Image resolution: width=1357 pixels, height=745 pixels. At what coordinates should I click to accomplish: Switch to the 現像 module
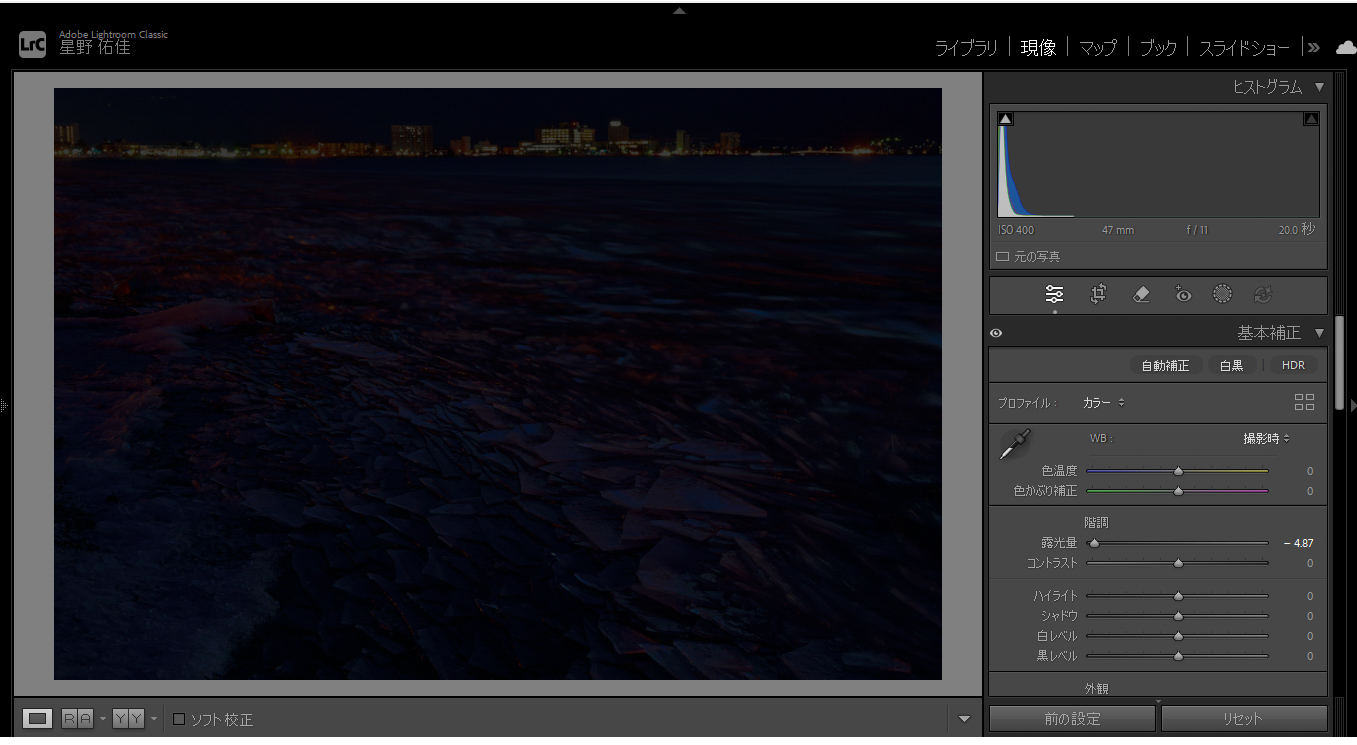pos(1038,47)
